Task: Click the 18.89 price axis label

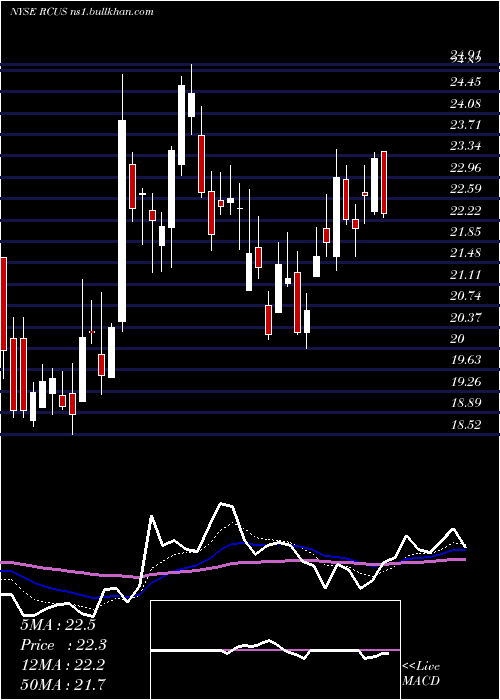Action: tap(466, 403)
